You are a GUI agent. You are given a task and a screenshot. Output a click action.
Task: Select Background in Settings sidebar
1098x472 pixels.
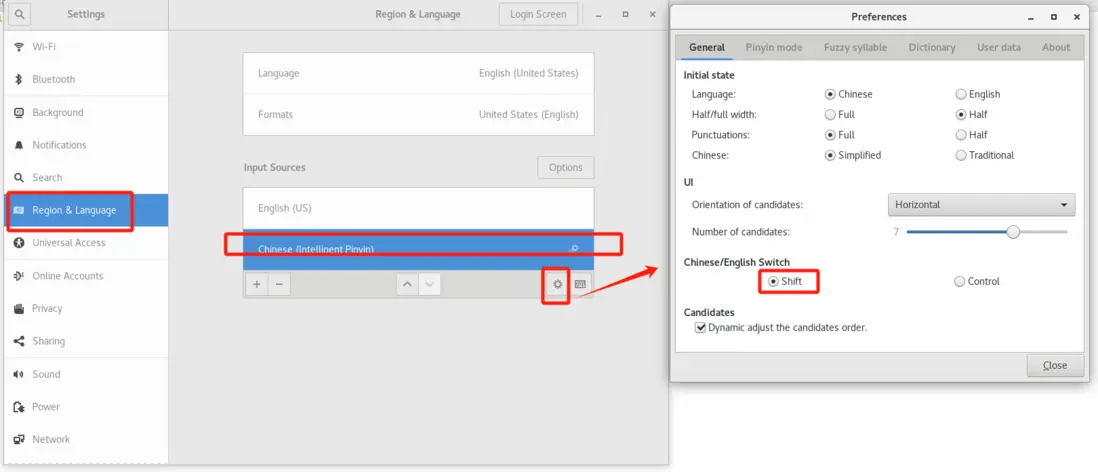pos(85,112)
